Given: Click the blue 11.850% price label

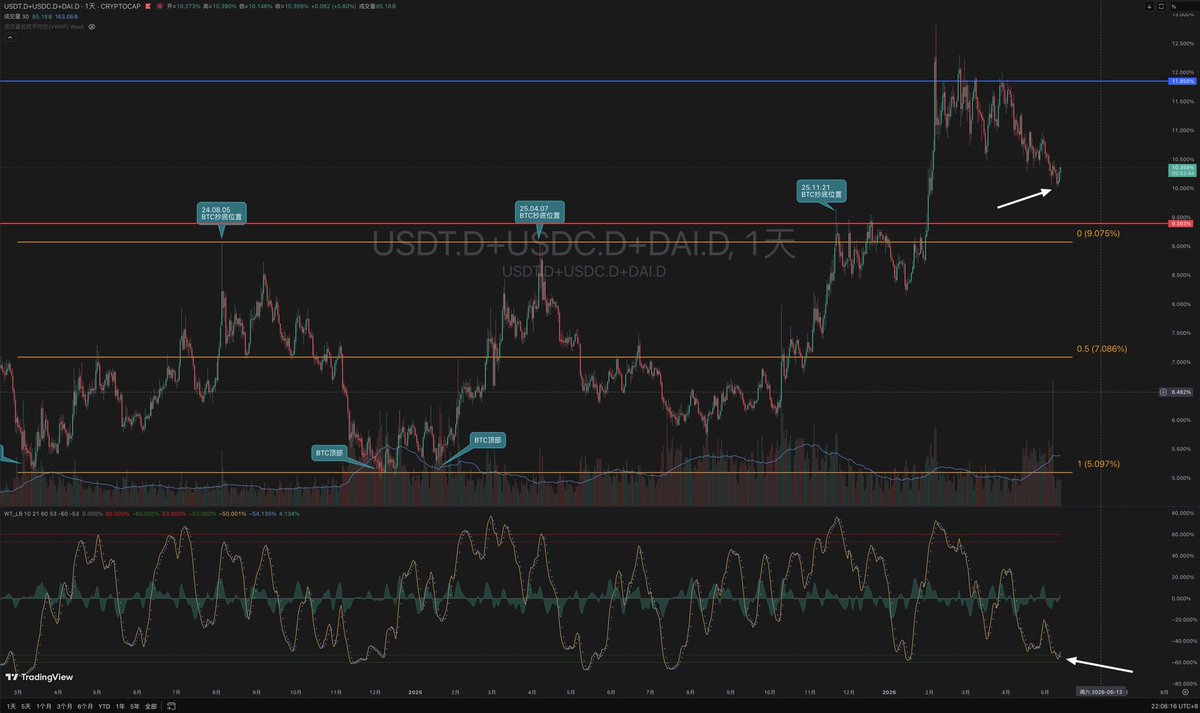Looking at the screenshot, I should pyautogui.click(x=1181, y=81).
